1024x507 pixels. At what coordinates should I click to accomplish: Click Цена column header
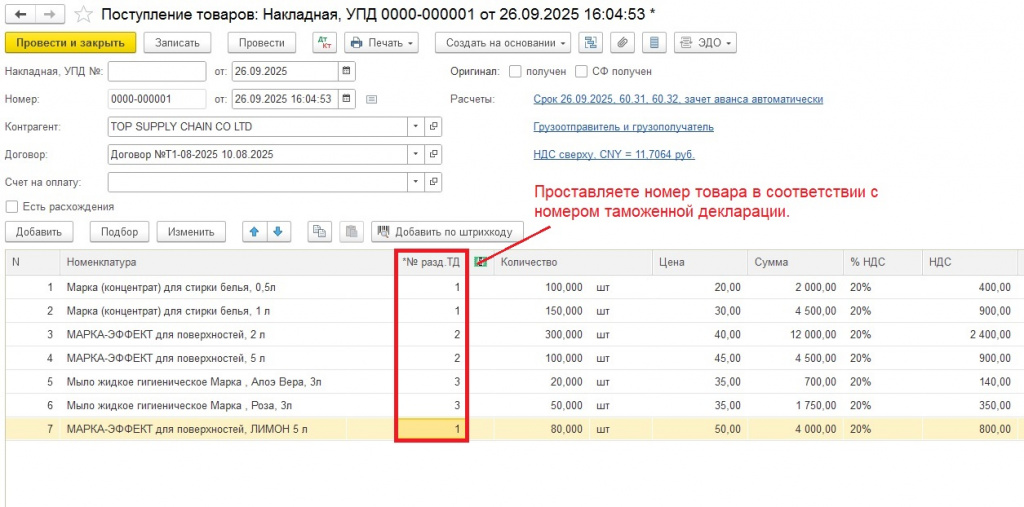coord(700,263)
